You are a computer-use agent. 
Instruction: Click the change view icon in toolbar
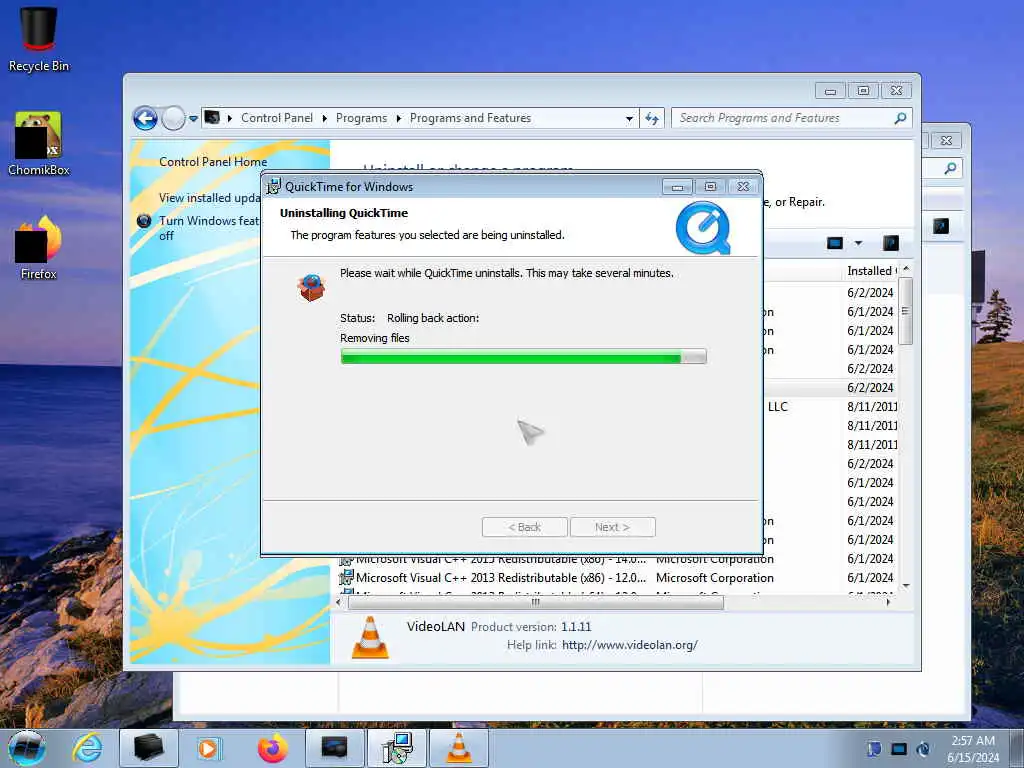(835, 243)
